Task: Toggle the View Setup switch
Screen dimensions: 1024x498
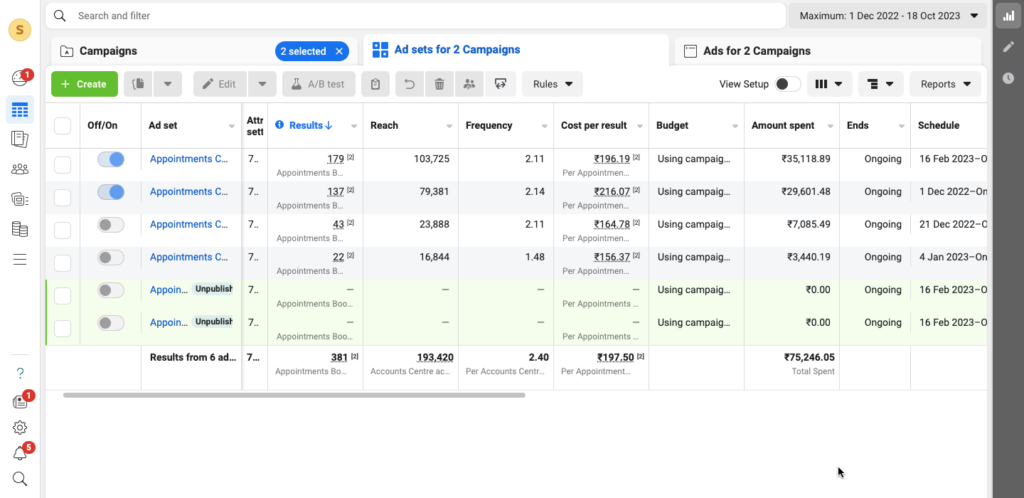Action: (788, 84)
